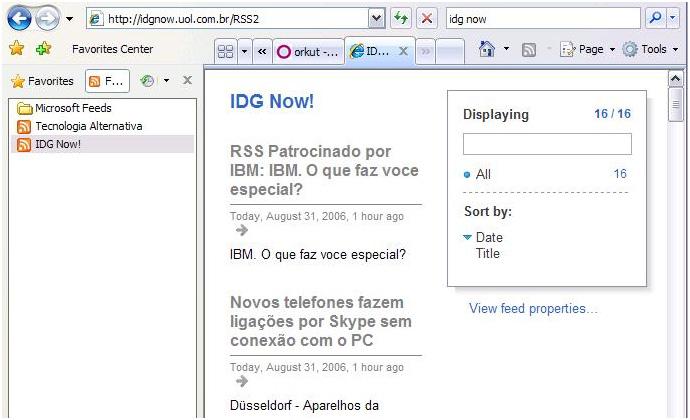This screenshot has height=420, width=690.
Task: Click text 'IBM. O que faz voce especial?'
Action: tap(318, 254)
